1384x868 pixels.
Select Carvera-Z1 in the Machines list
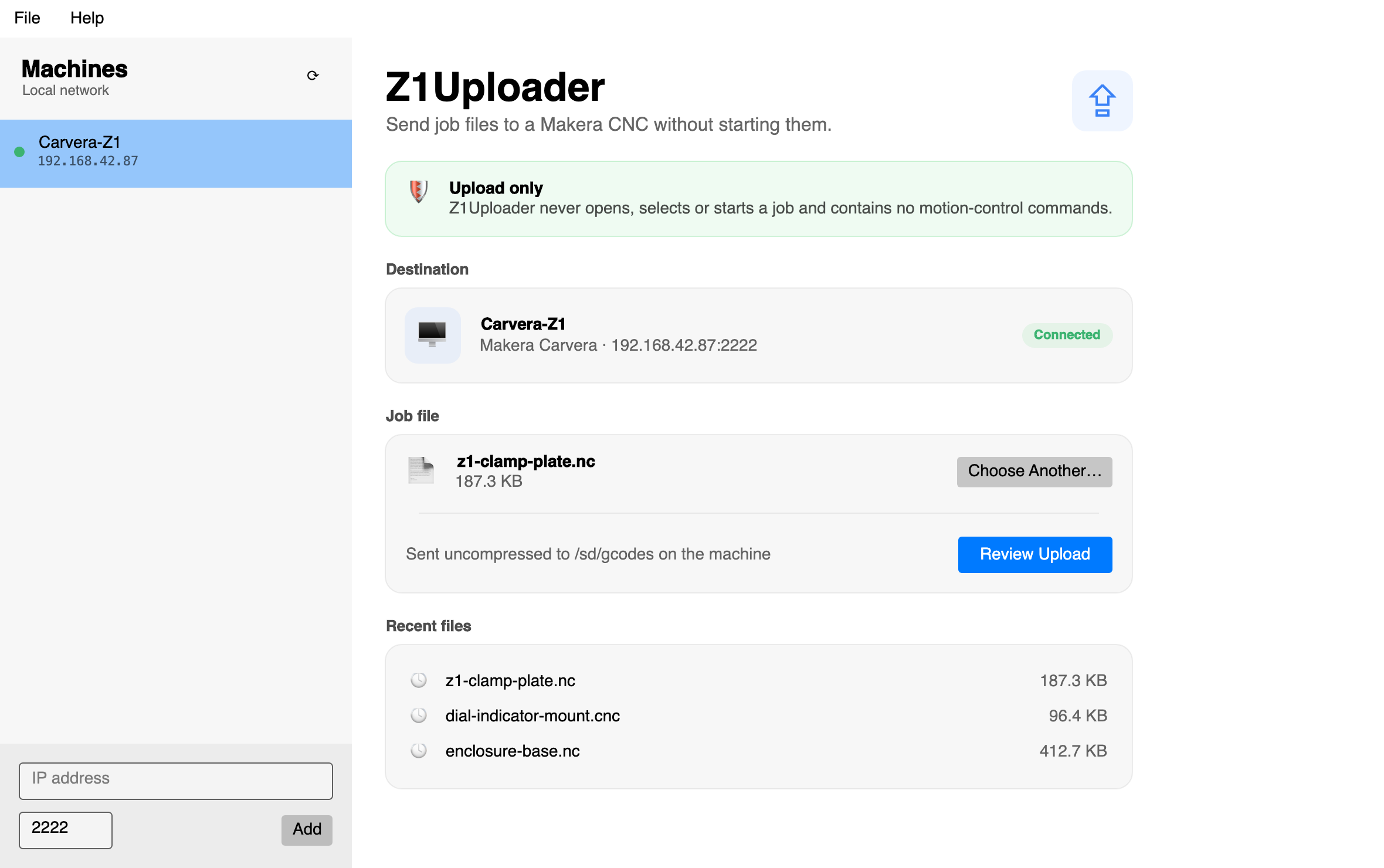(x=176, y=153)
